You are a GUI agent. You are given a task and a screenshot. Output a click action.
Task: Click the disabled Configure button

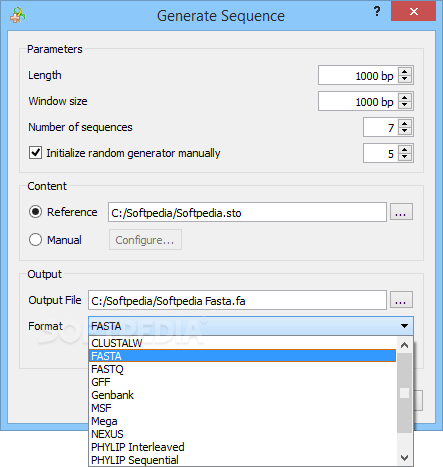pyautogui.click(x=145, y=240)
